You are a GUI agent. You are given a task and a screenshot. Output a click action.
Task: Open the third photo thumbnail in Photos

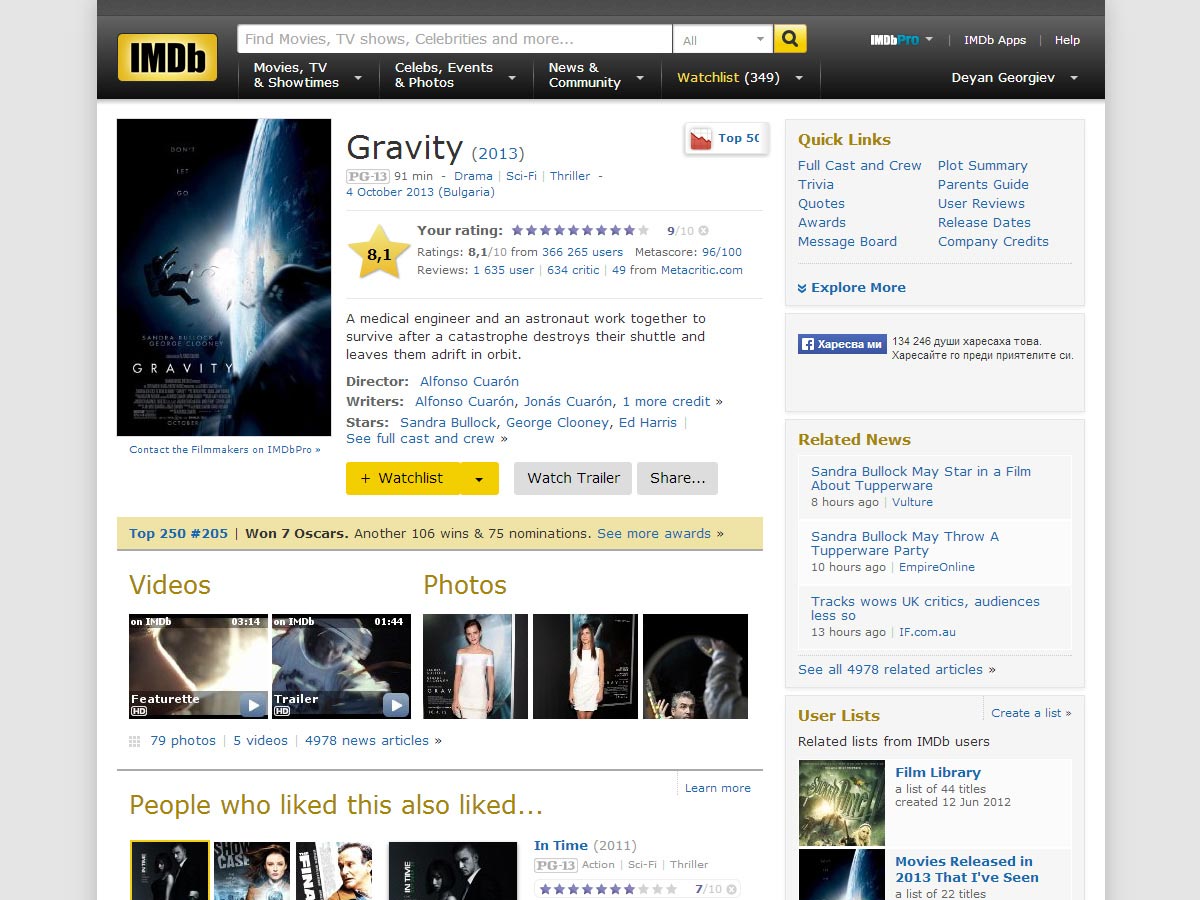695,666
